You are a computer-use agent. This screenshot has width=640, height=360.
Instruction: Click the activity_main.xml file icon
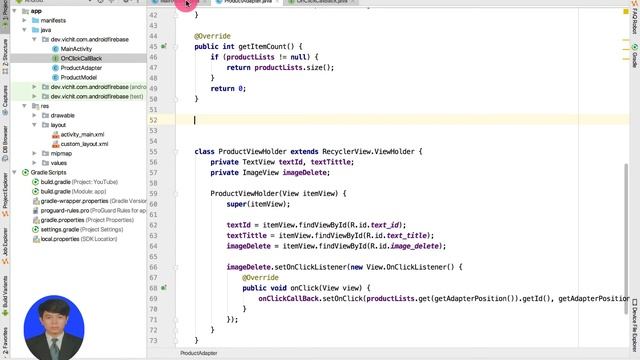click(56, 134)
